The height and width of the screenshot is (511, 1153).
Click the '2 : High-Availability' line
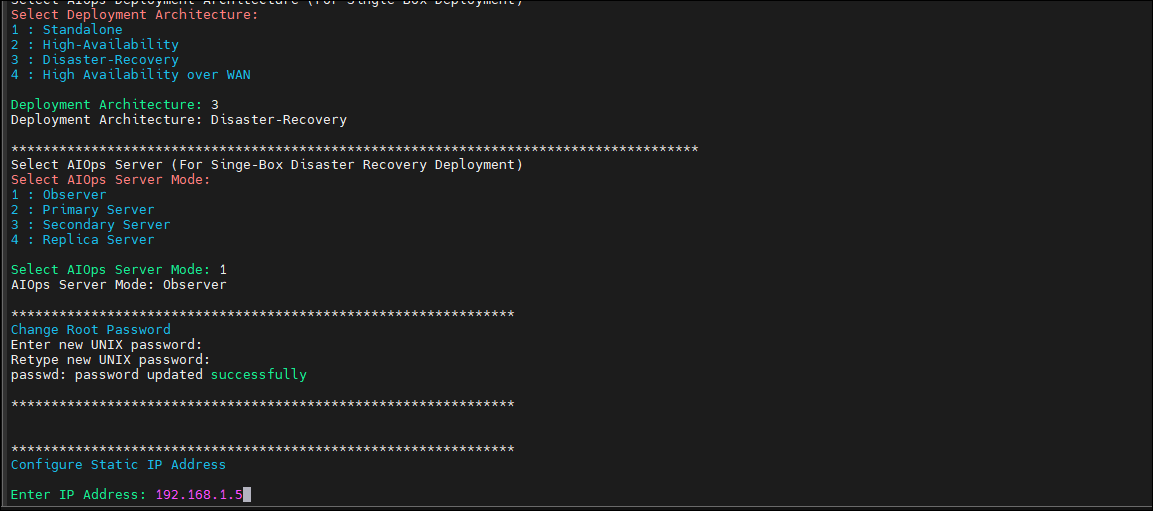[95, 45]
